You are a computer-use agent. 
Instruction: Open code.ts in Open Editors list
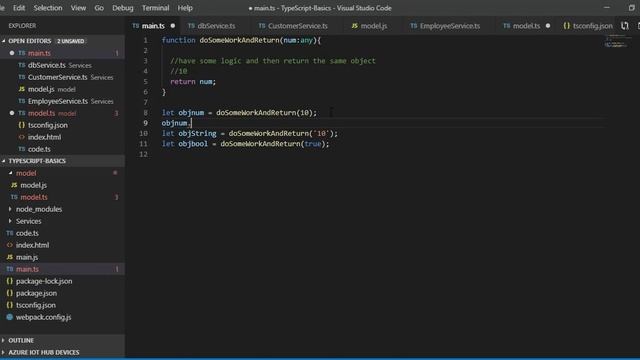click(x=62, y=149)
